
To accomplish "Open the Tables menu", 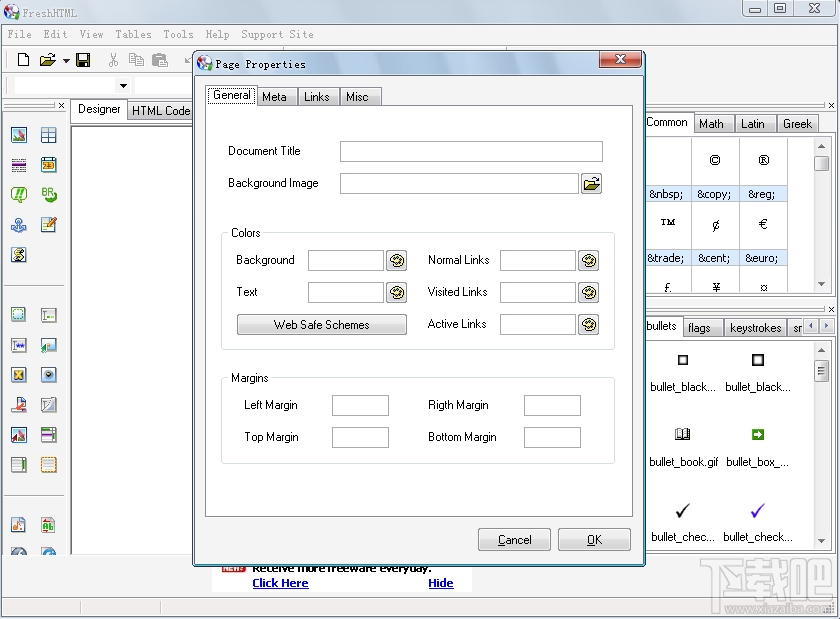I will [x=133, y=33].
